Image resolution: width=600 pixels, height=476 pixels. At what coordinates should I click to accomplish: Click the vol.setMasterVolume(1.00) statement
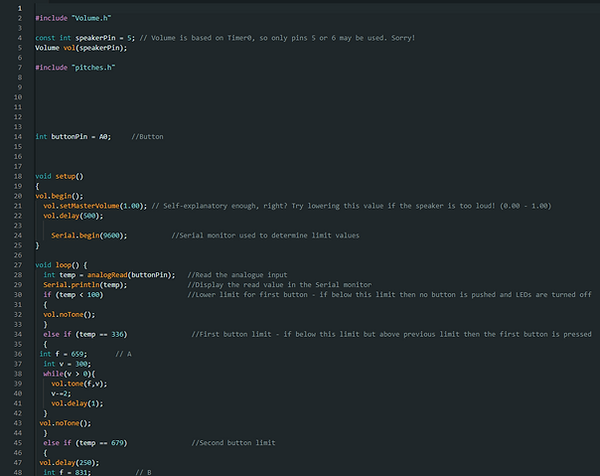click(95, 205)
